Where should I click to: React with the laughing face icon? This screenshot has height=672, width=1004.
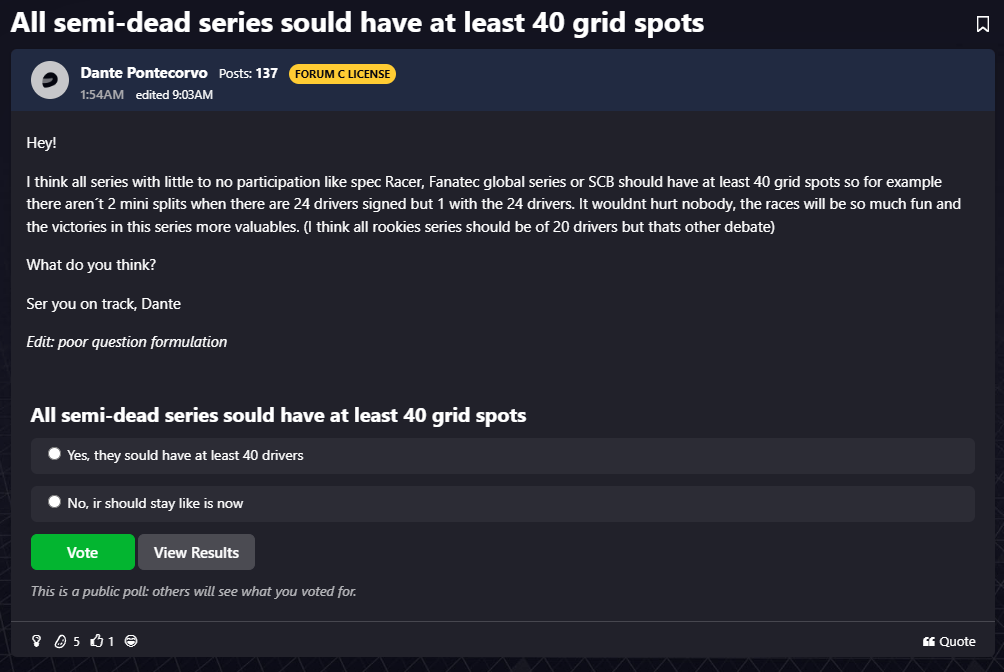point(131,641)
